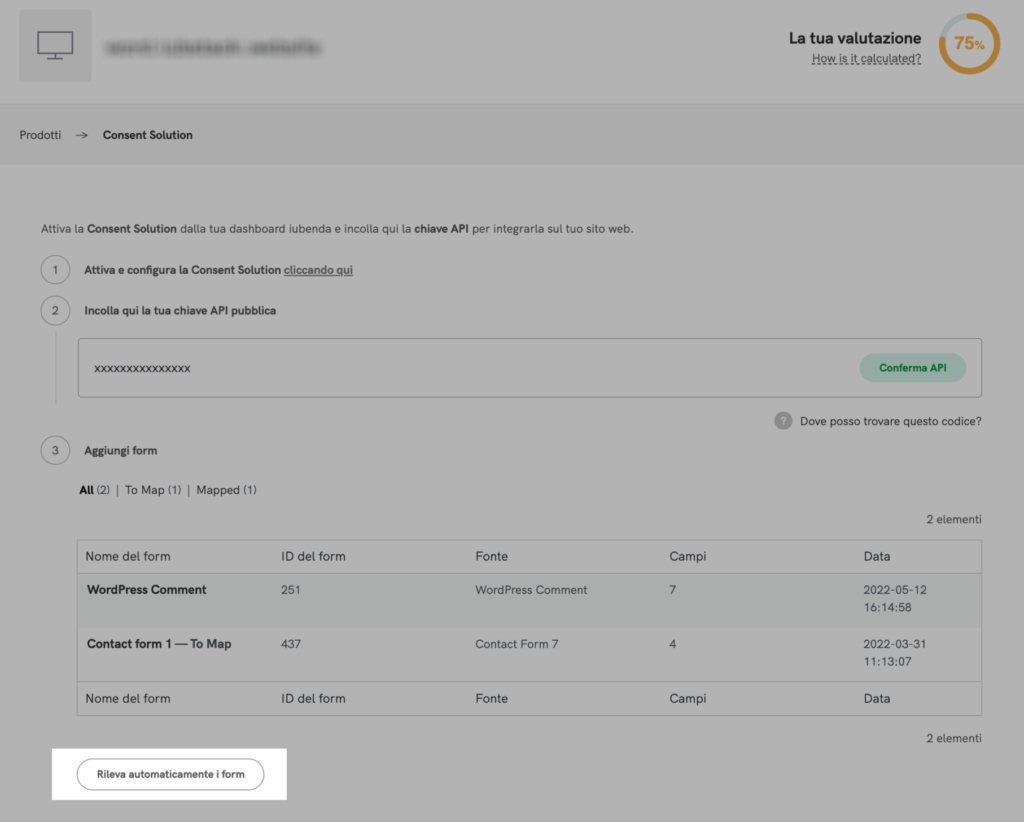This screenshot has height=822, width=1024.
Task: Click the step 2 circle number
Action: click(x=56, y=311)
